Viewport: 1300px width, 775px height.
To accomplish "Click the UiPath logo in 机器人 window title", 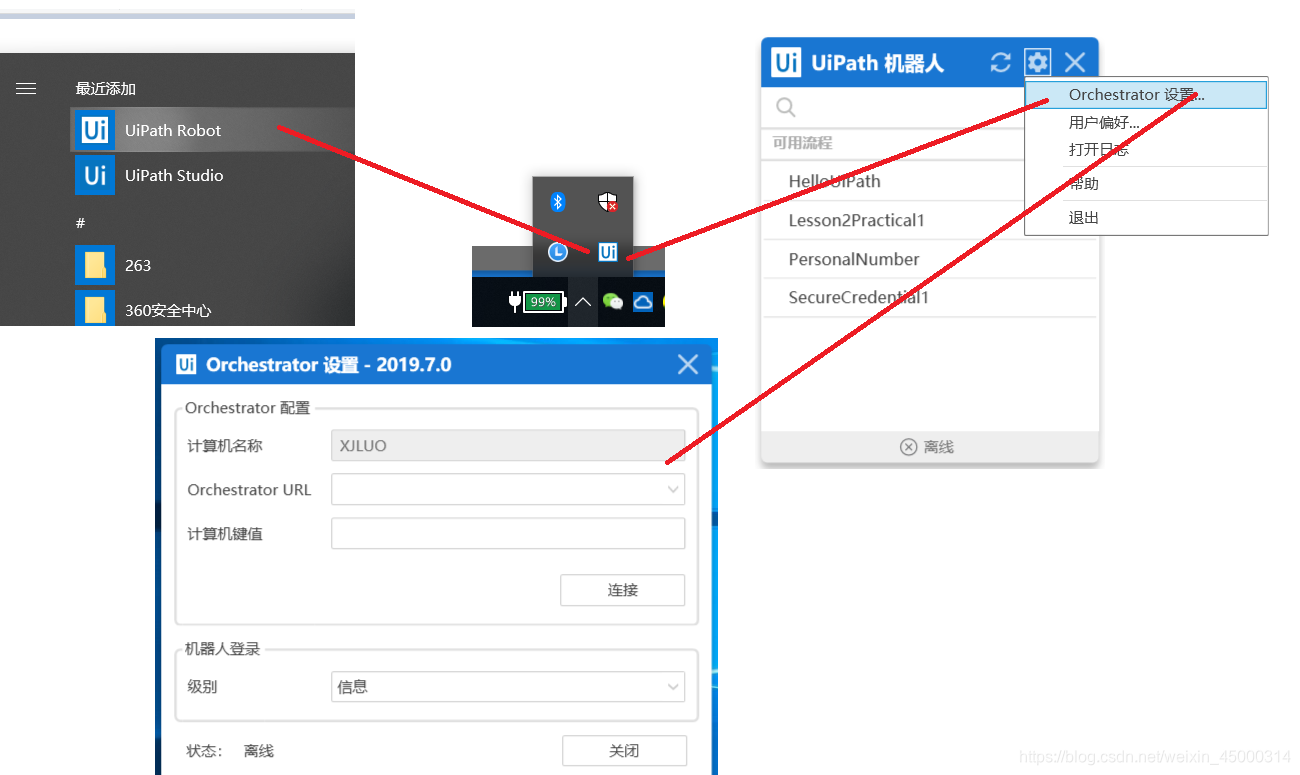I will [786, 63].
